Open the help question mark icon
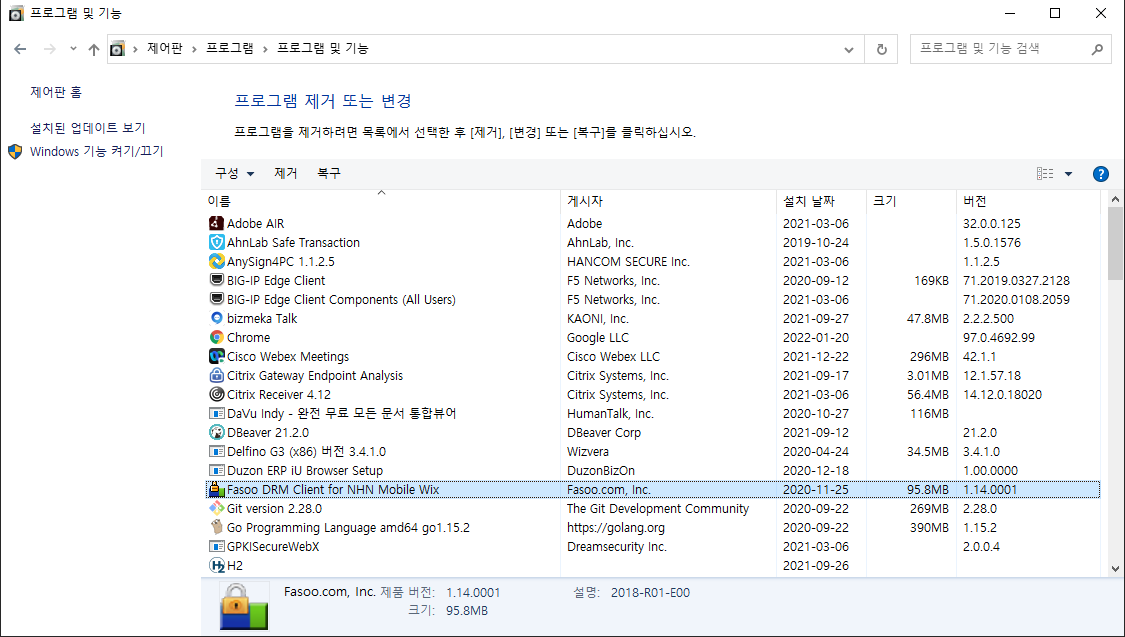Viewport: 1125px width, 637px height. coord(1101,174)
